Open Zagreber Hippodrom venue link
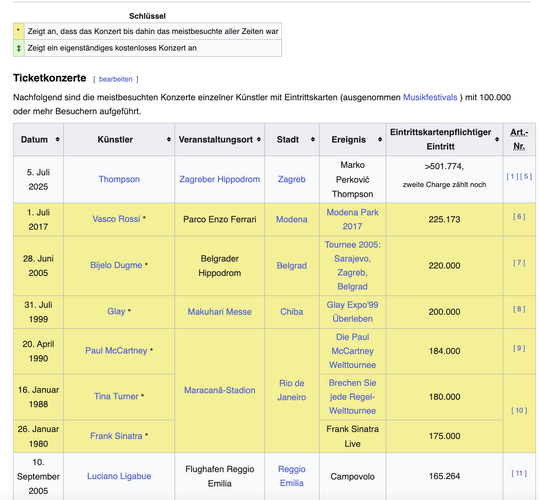 click(220, 179)
